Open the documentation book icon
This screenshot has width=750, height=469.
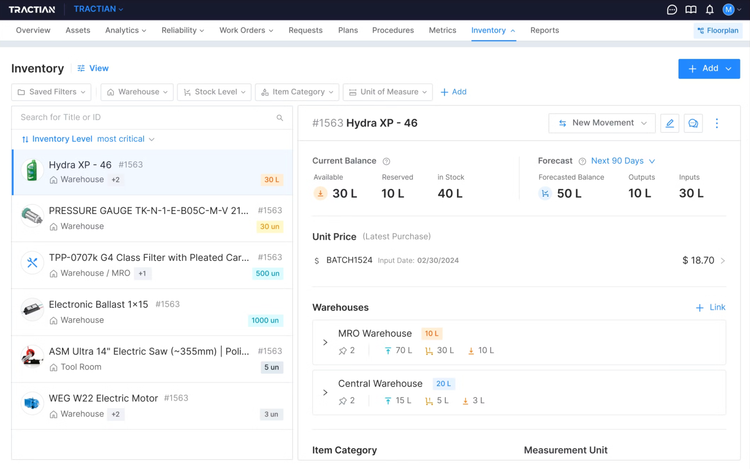tap(691, 10)
